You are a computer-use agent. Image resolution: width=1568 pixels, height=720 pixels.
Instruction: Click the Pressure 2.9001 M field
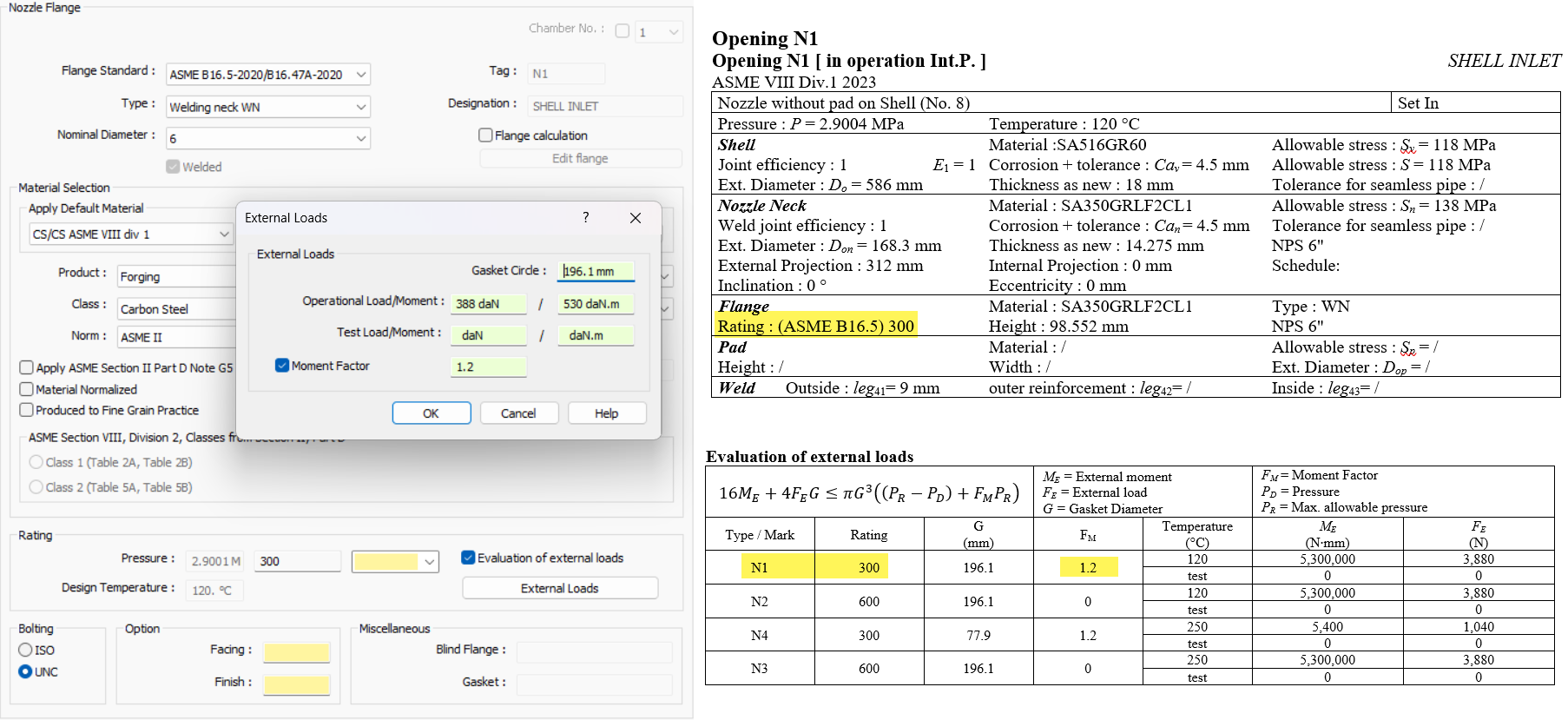[215, 561]
